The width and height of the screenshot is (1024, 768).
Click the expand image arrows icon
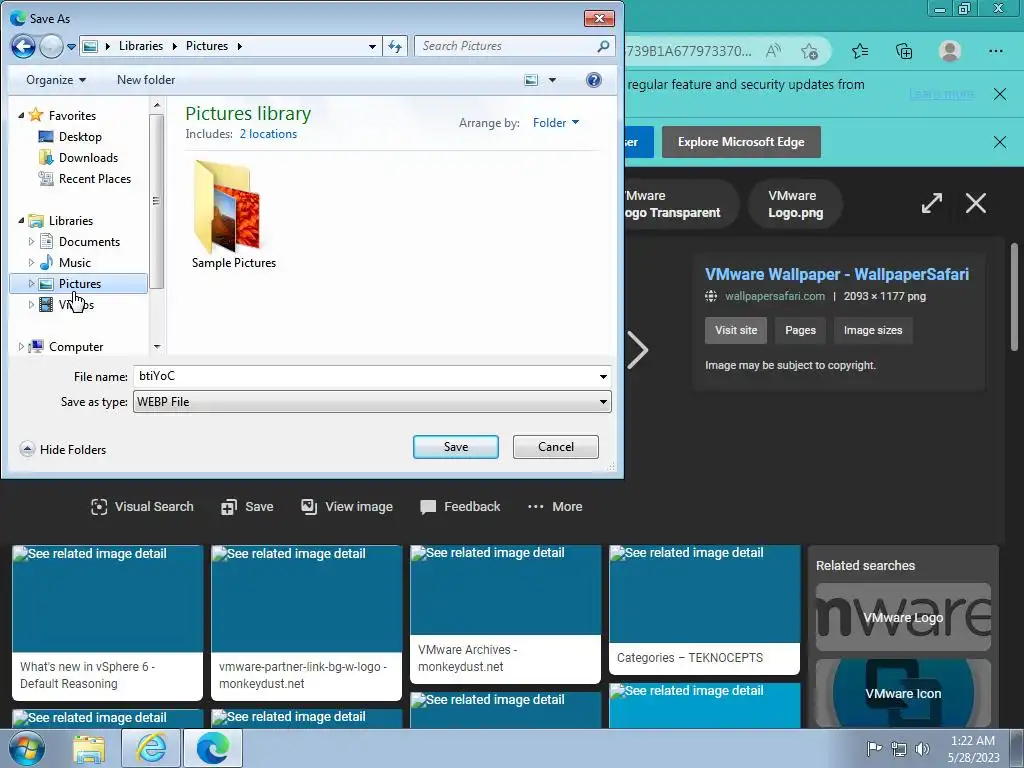(932, 203)
